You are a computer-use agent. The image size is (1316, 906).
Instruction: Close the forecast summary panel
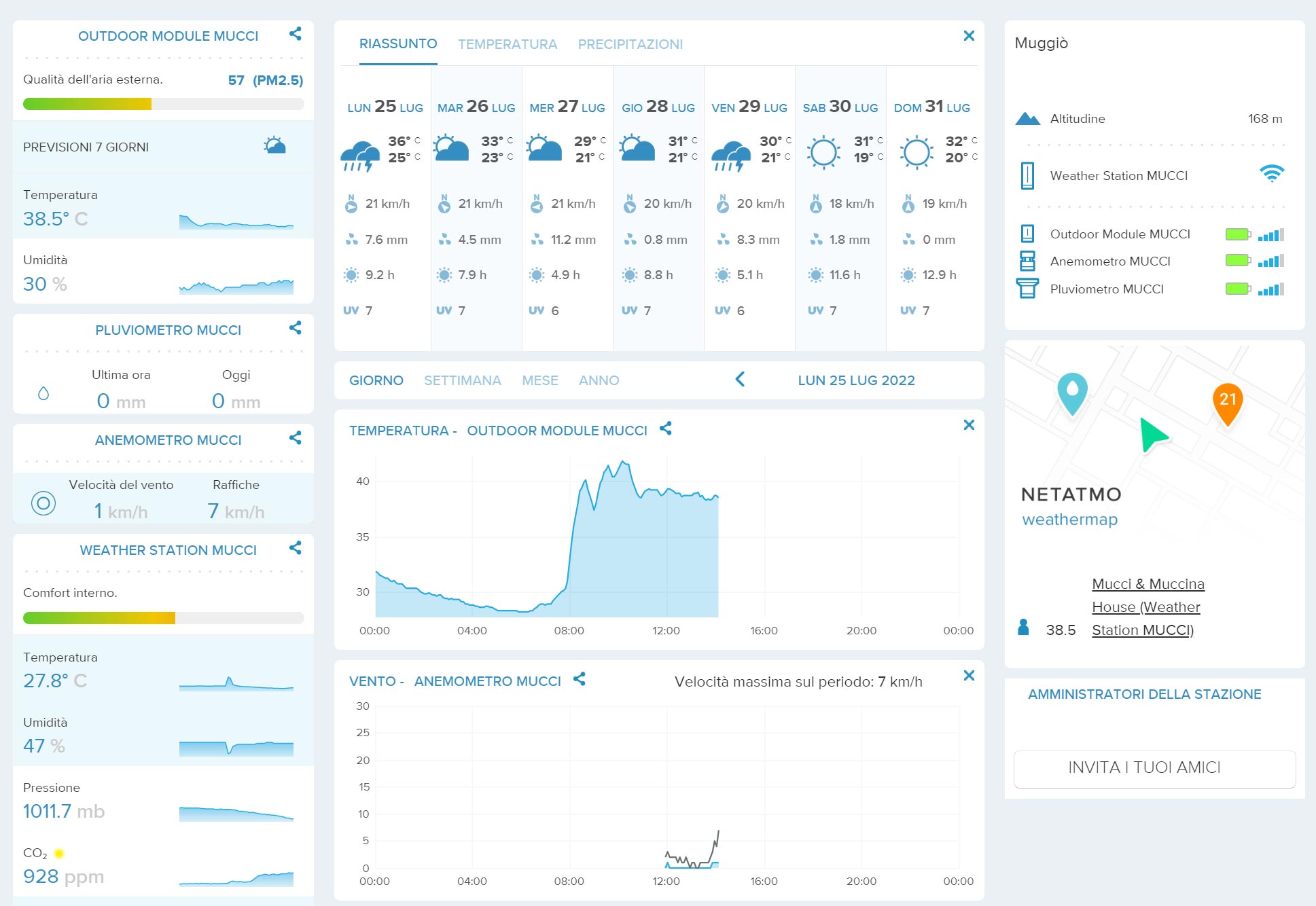point(969,36)
